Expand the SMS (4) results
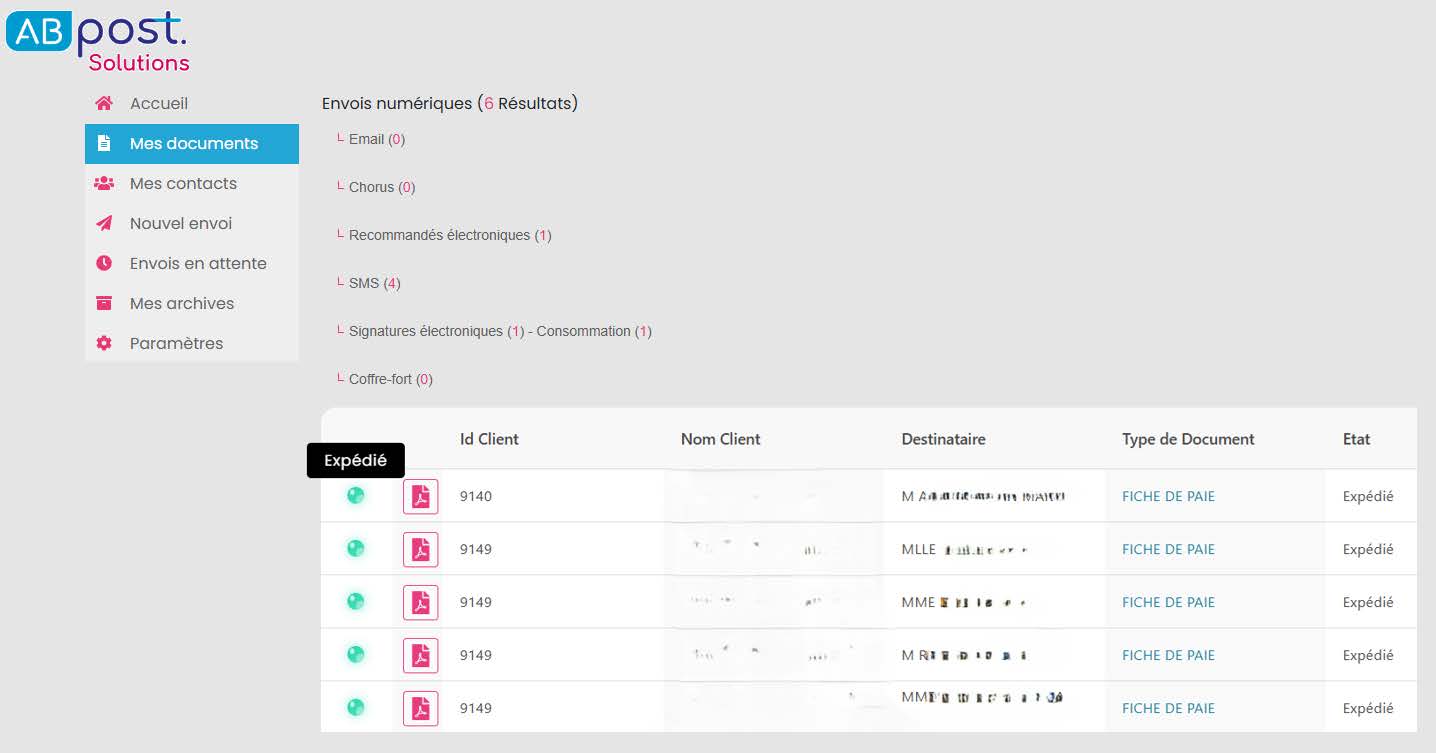Screen dimensions: 1436x753 click(x=374, y=283)
